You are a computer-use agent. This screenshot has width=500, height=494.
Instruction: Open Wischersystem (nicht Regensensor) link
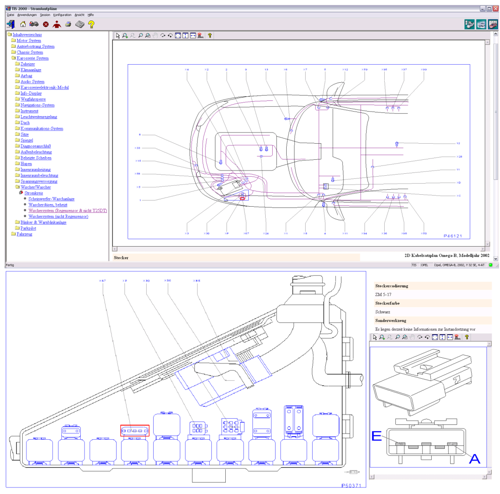58,217
